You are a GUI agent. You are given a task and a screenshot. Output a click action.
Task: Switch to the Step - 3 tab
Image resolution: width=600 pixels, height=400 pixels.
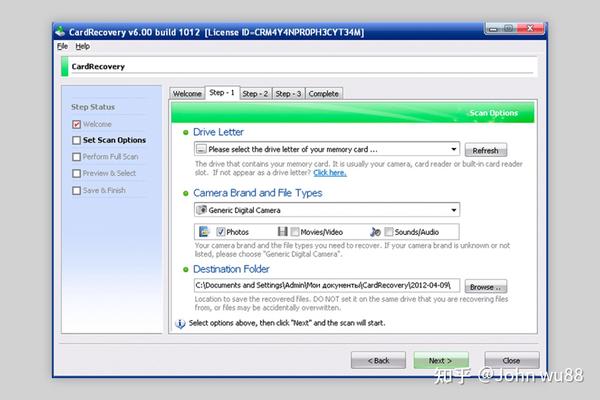coord(288,94)
